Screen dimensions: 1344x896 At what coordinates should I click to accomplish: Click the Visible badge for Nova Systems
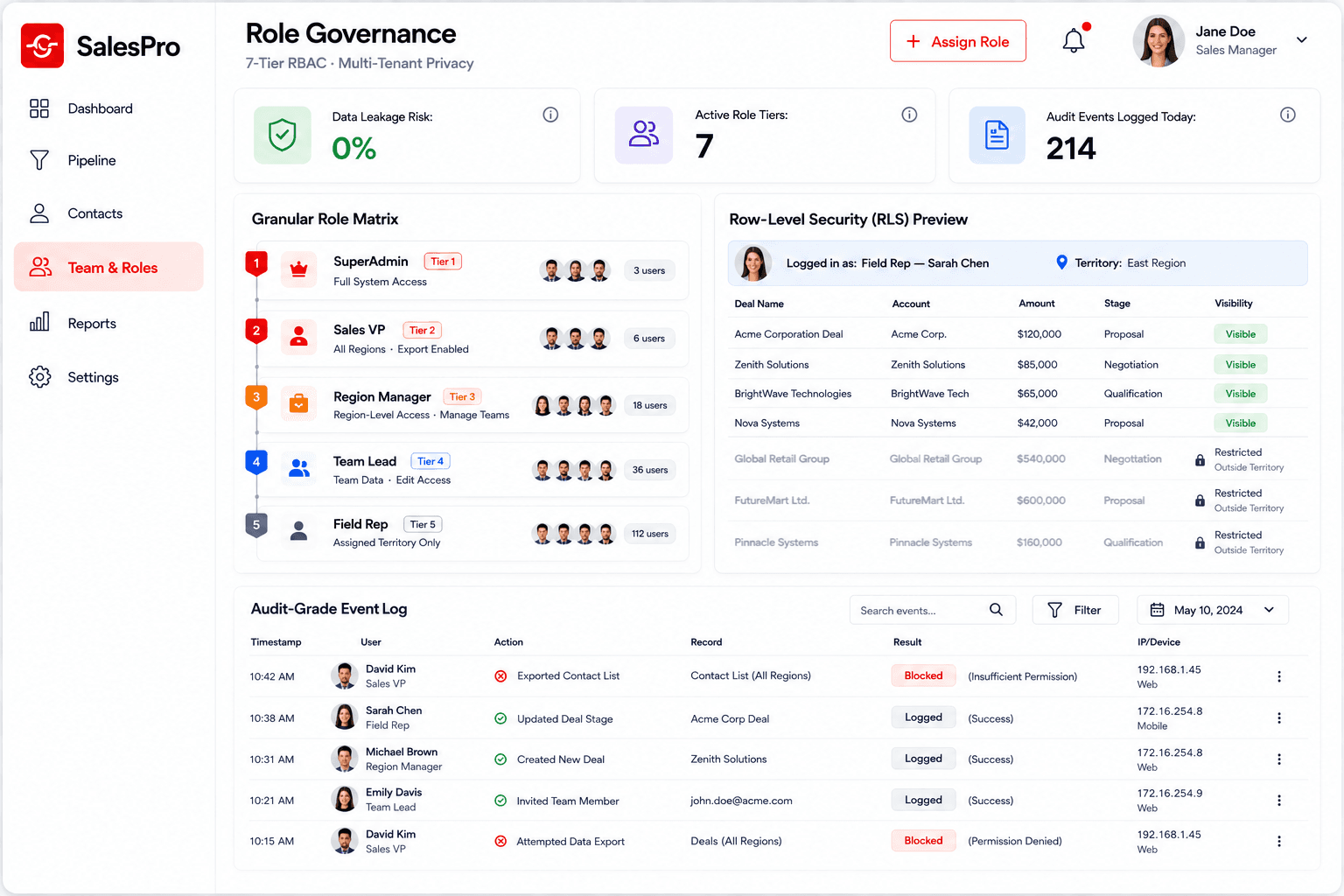pyautogui.click(x=1240, y=423)
